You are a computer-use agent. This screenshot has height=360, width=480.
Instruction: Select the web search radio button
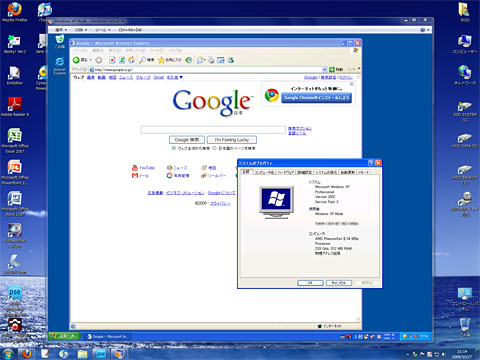tap(174, 148)
